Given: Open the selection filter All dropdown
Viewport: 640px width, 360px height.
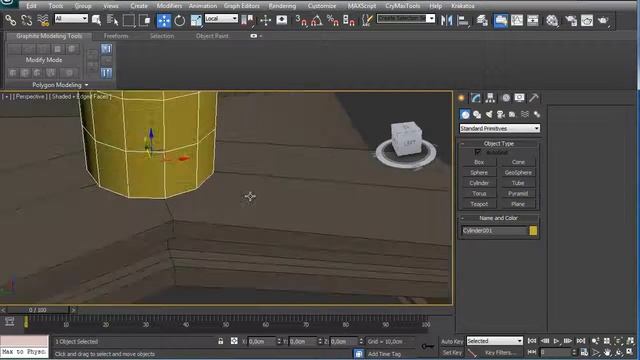Looking at the screenshot, I should coord(71,18).
